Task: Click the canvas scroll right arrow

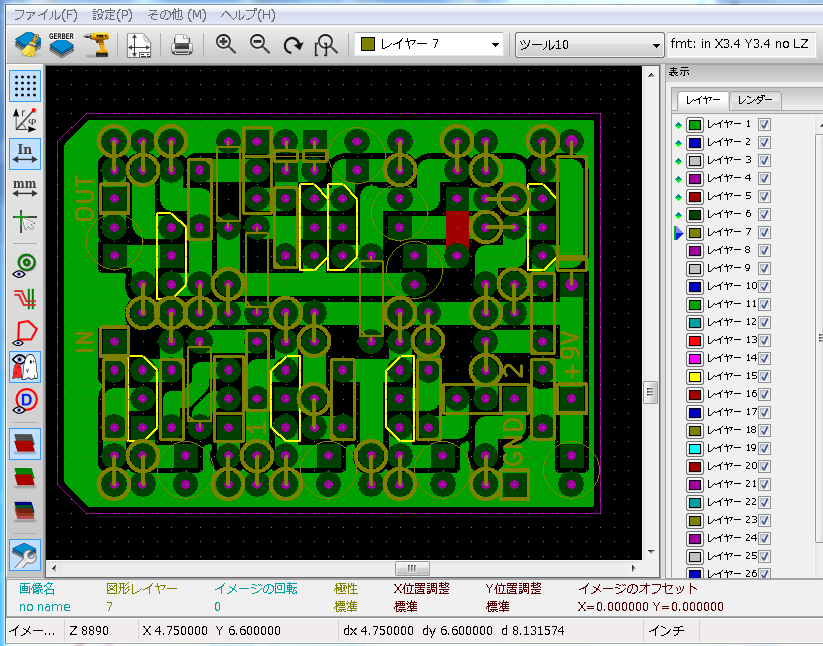Action: (x=634, y=568)
